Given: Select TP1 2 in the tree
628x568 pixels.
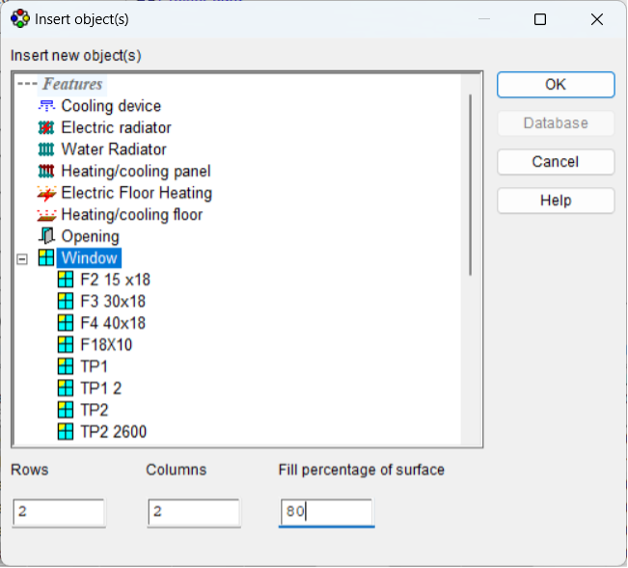Looking at the screenshot, I should pos(100,388).
